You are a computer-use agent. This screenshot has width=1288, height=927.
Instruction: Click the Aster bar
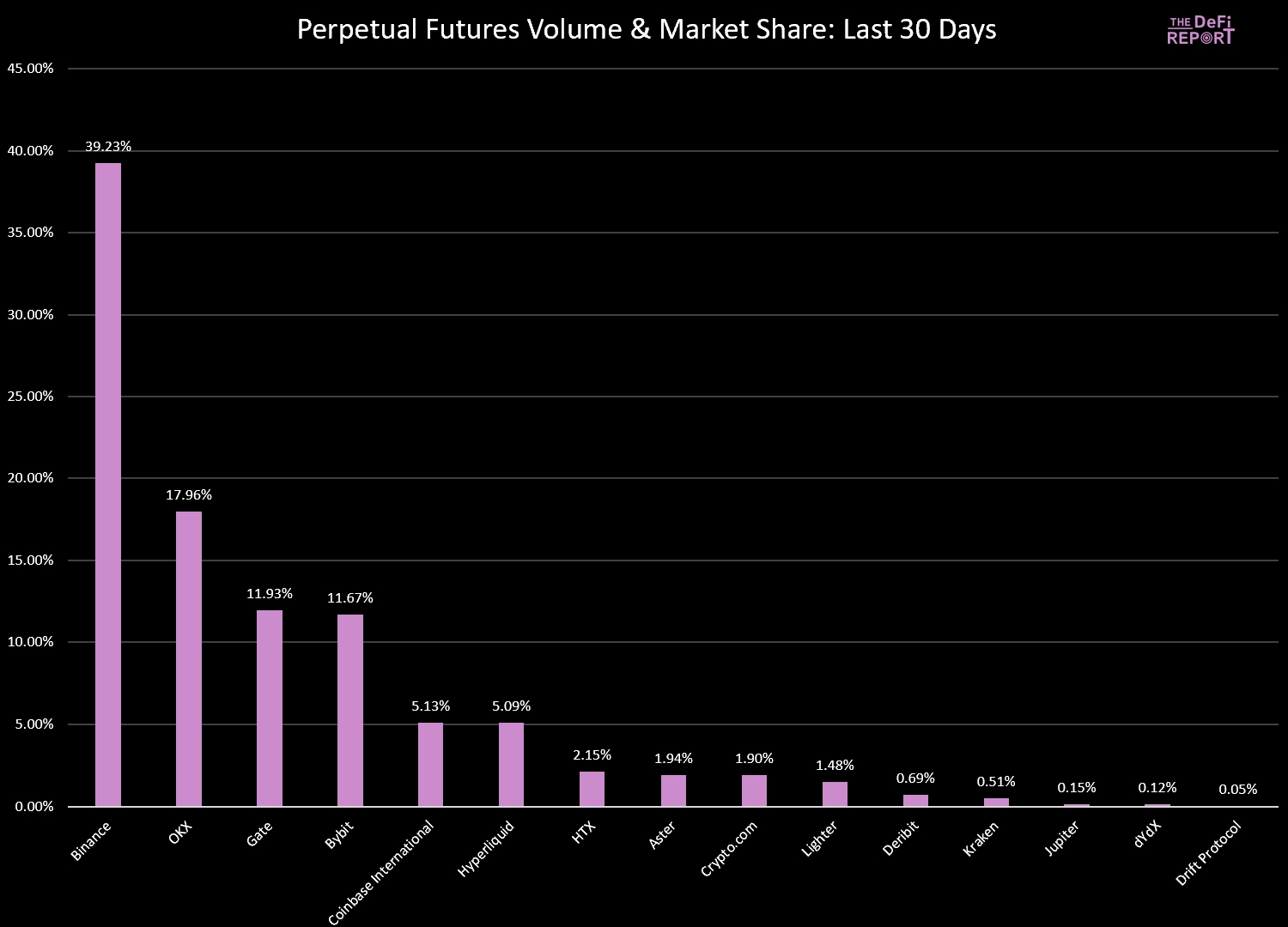(673, 790)
